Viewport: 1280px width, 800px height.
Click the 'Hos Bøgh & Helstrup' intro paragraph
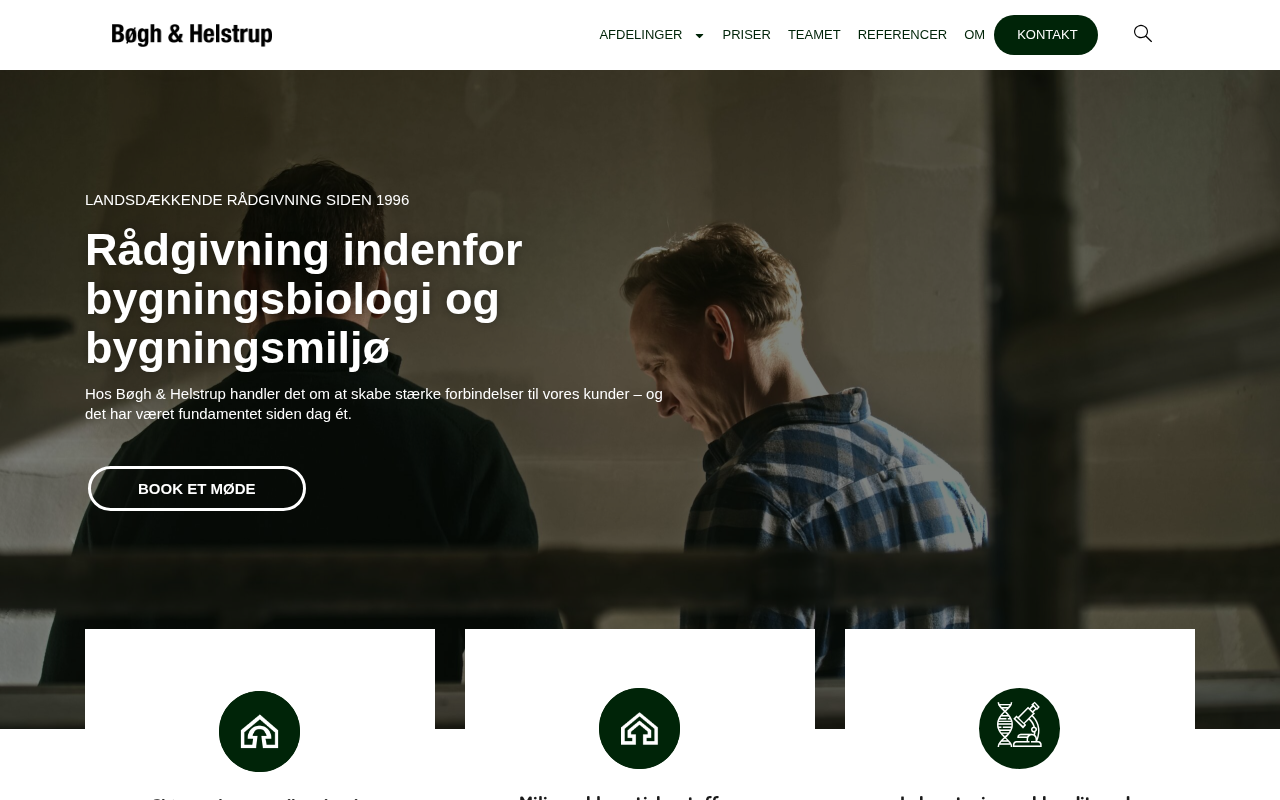374,404
